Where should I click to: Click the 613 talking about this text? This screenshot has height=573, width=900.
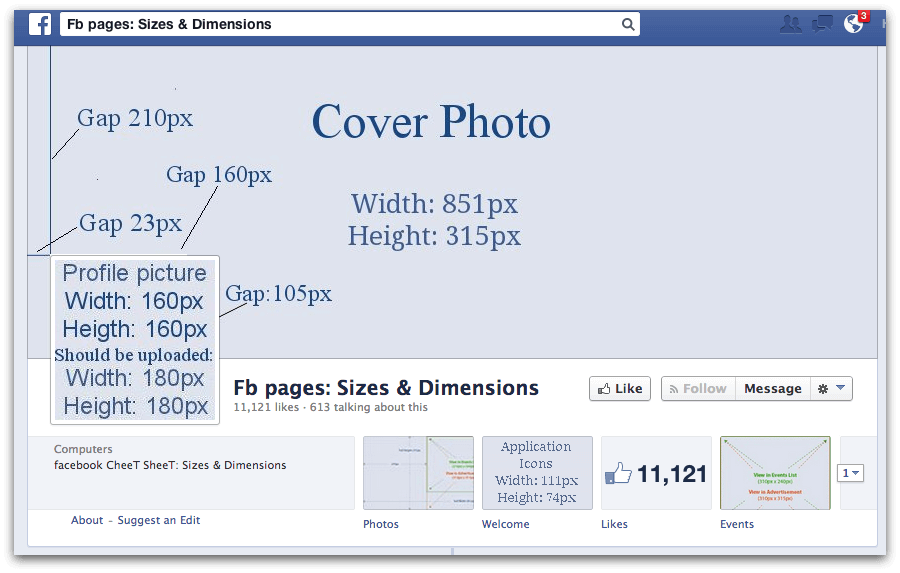click(x=368, y=407)
